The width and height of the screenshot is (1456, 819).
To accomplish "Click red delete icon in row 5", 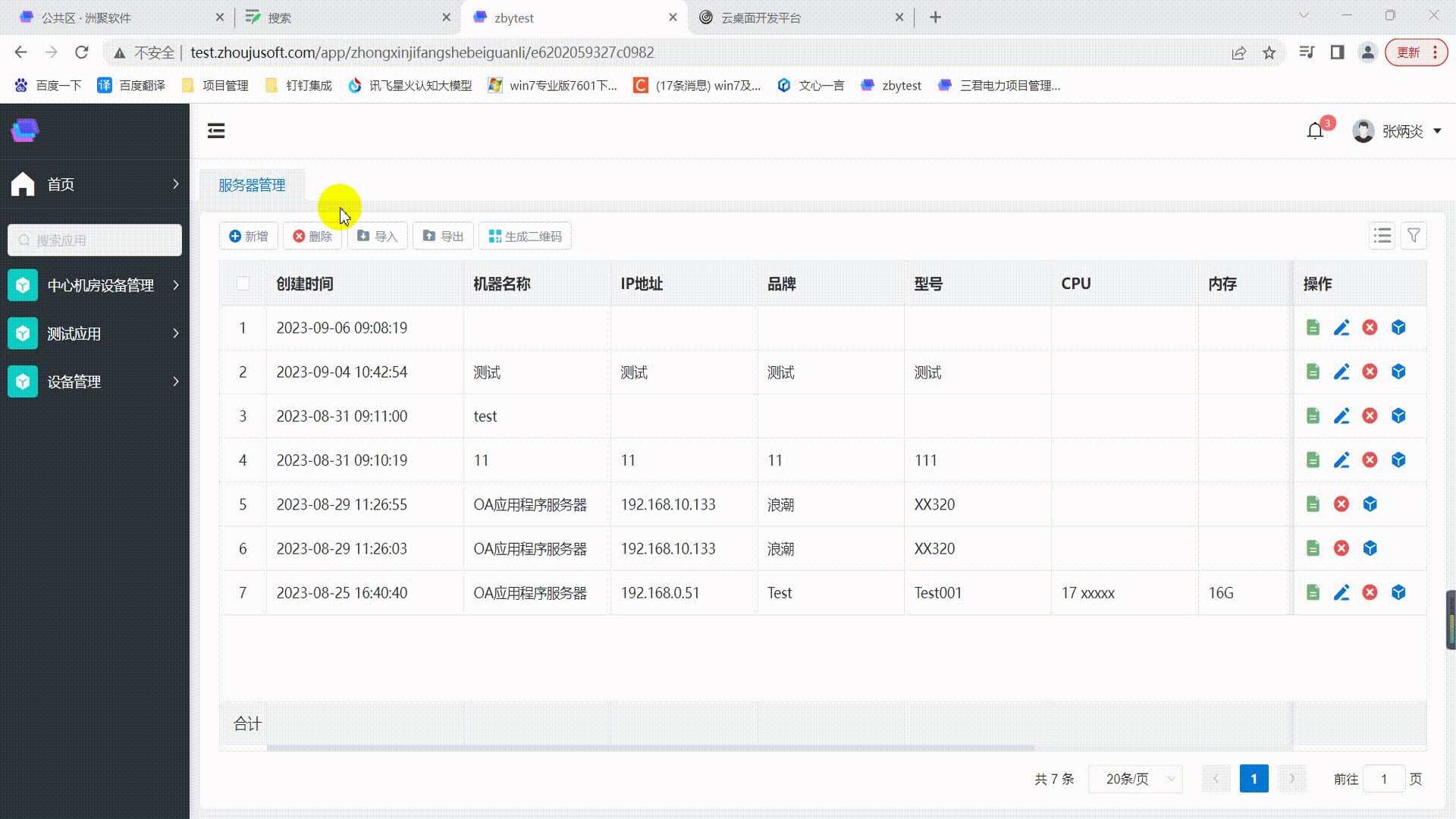I will pos(1341,504).
